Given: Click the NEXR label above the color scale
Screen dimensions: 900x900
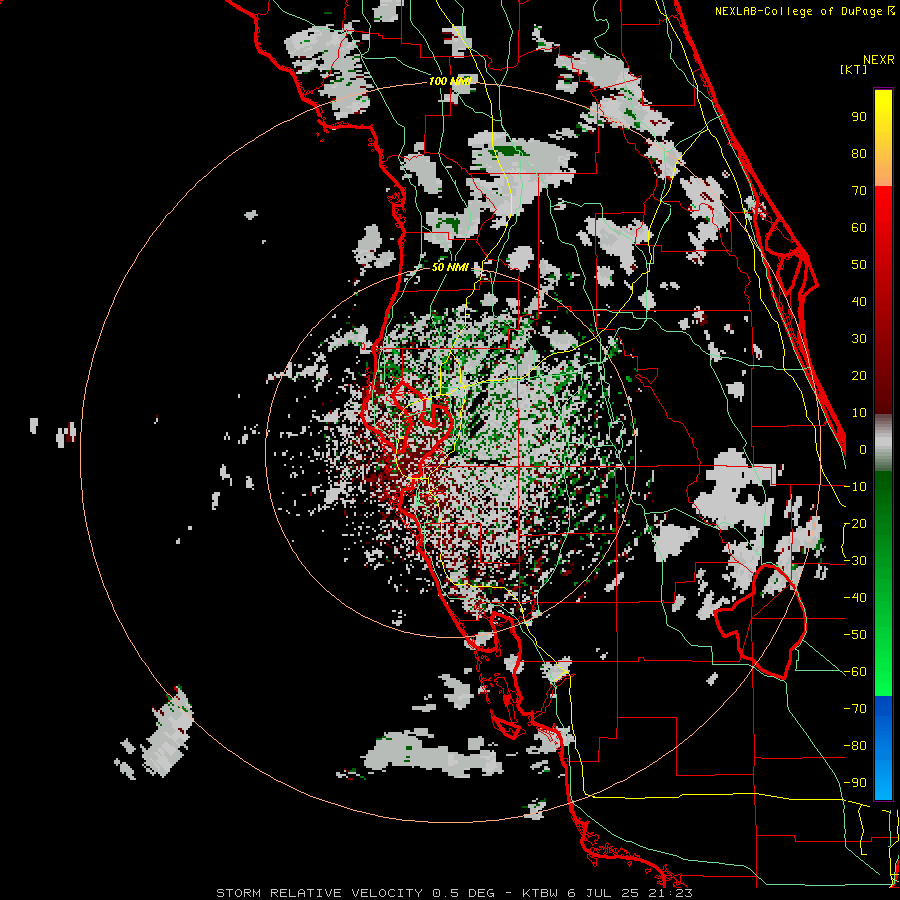Looking at the screenshot, I should tap(879, 60).
